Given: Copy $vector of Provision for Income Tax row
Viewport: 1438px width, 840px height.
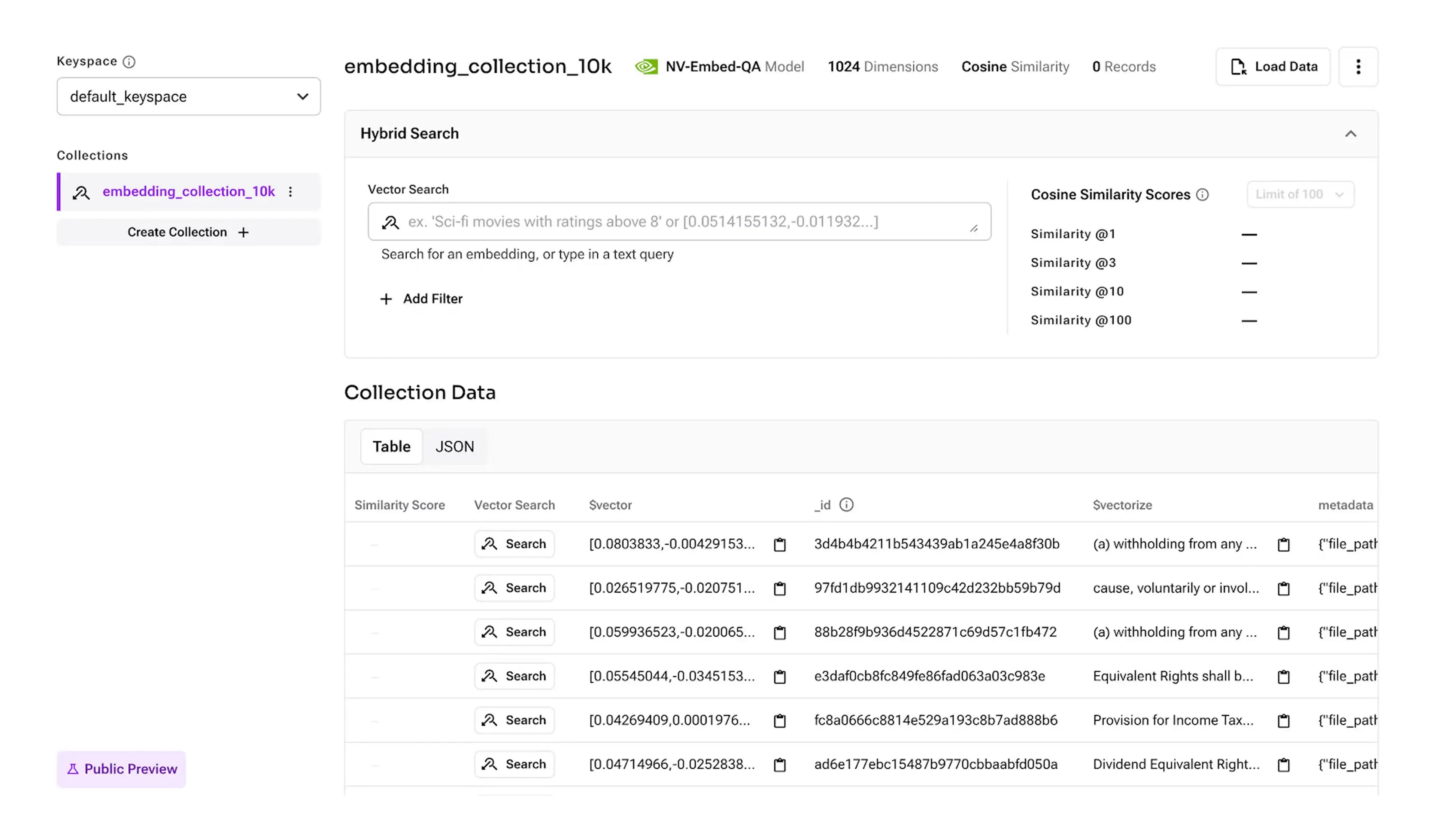Looking at the screenshot, I should (780, 721).
